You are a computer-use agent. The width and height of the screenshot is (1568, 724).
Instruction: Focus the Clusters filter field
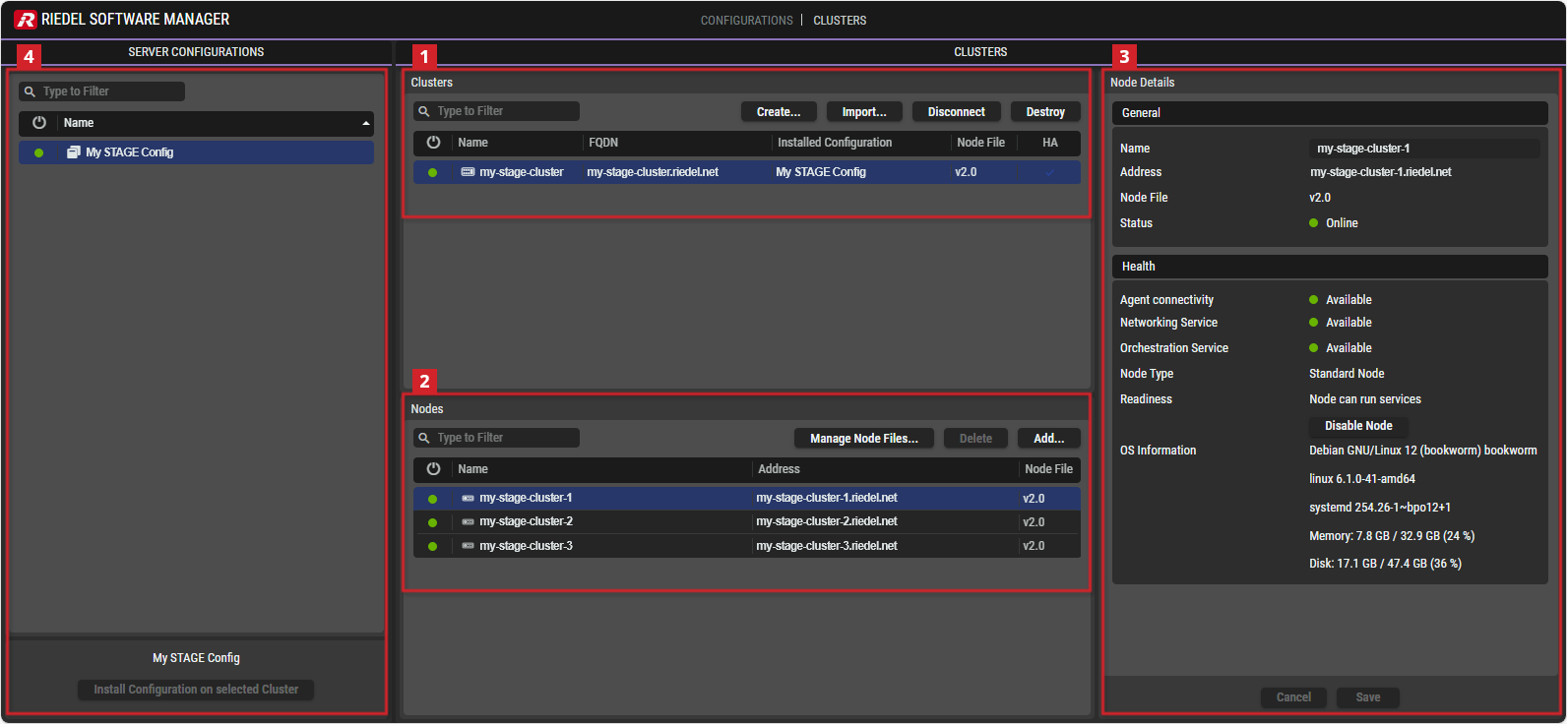496,111
